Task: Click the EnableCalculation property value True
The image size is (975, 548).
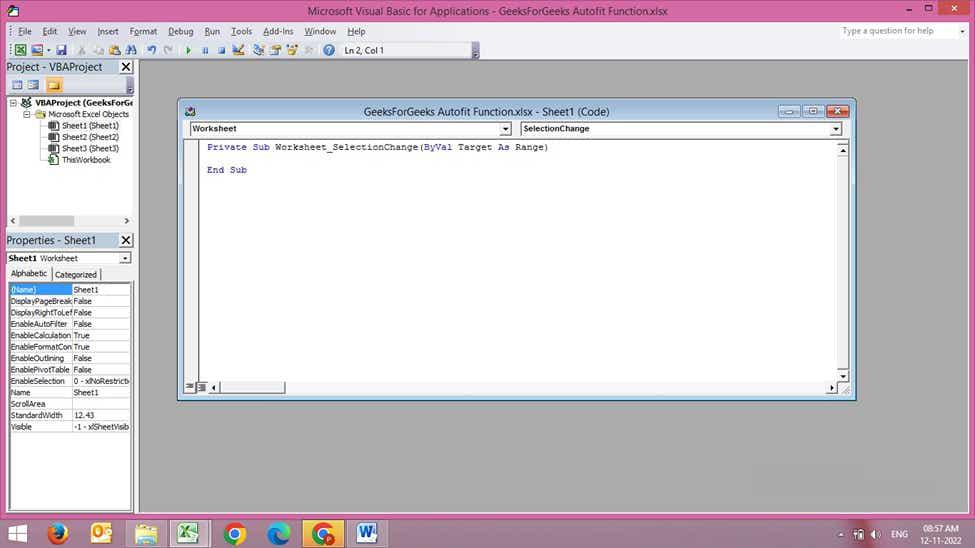Action: 101,335
